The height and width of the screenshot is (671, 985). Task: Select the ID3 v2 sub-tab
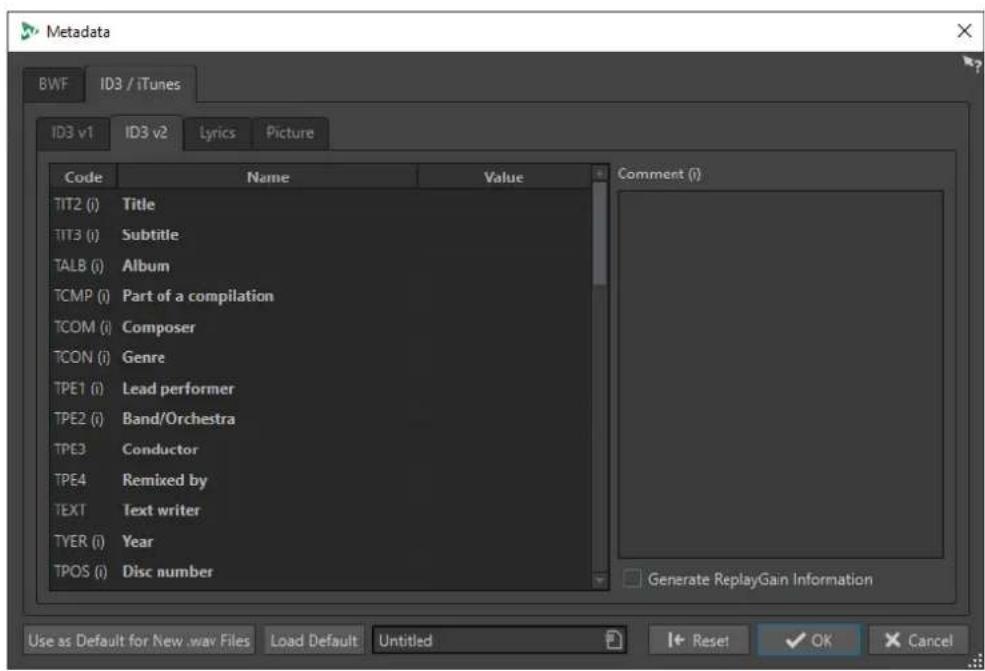146,133
